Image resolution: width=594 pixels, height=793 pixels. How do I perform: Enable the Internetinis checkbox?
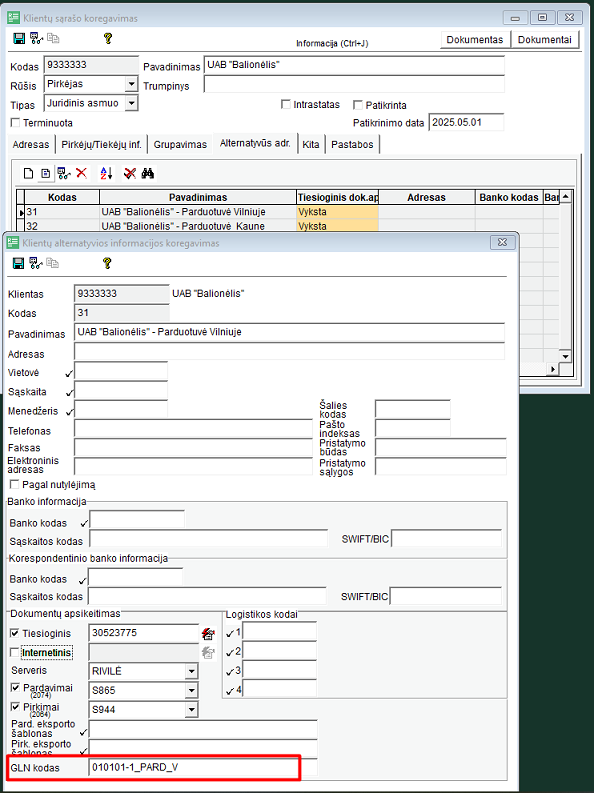coord(15,652)
